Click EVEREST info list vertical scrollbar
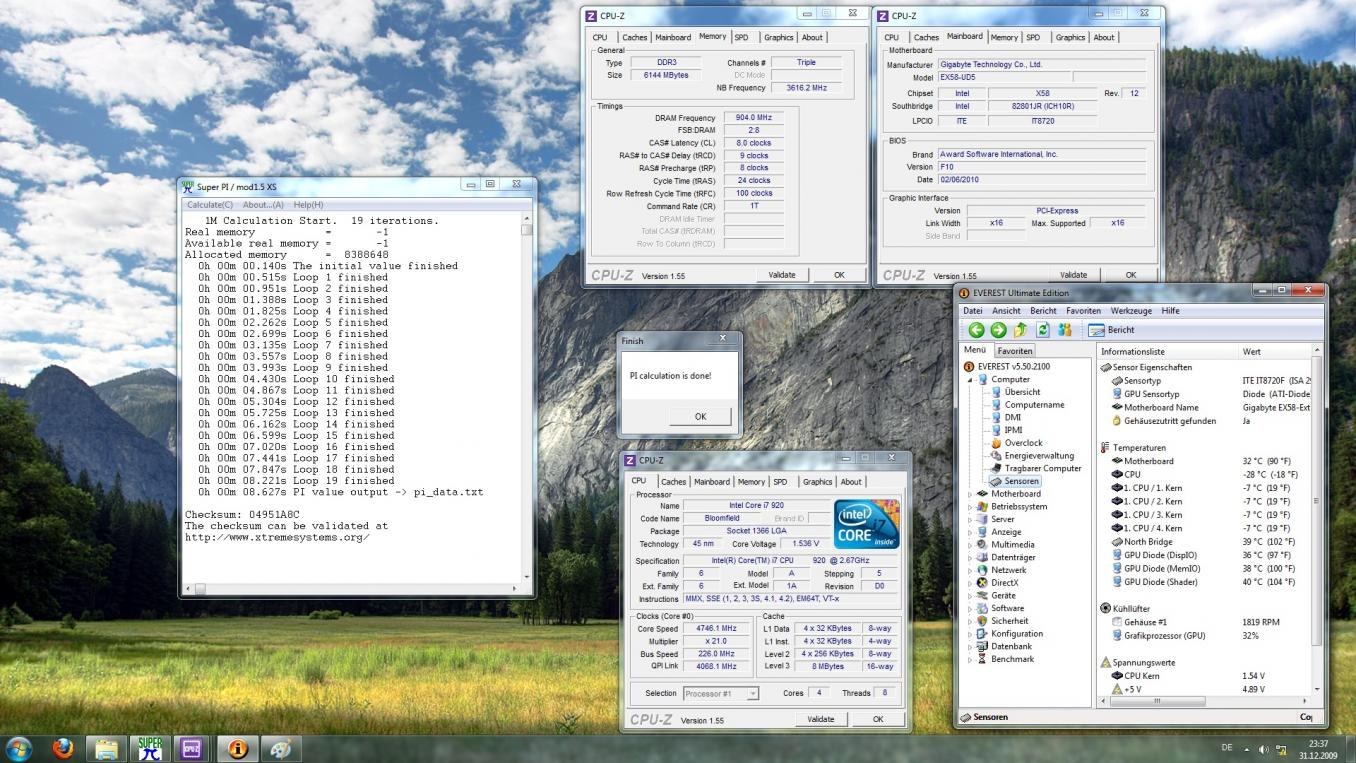The width and height of the screenshot is (1356, 763). pyautogui.click(x=1316, y=520)
